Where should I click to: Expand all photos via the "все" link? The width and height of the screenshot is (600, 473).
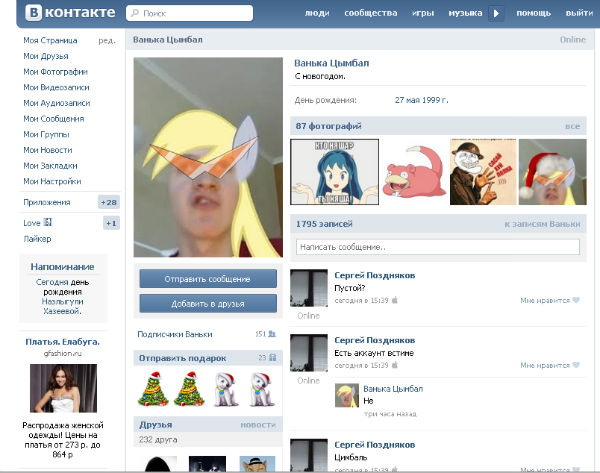[x=572, y=127]
